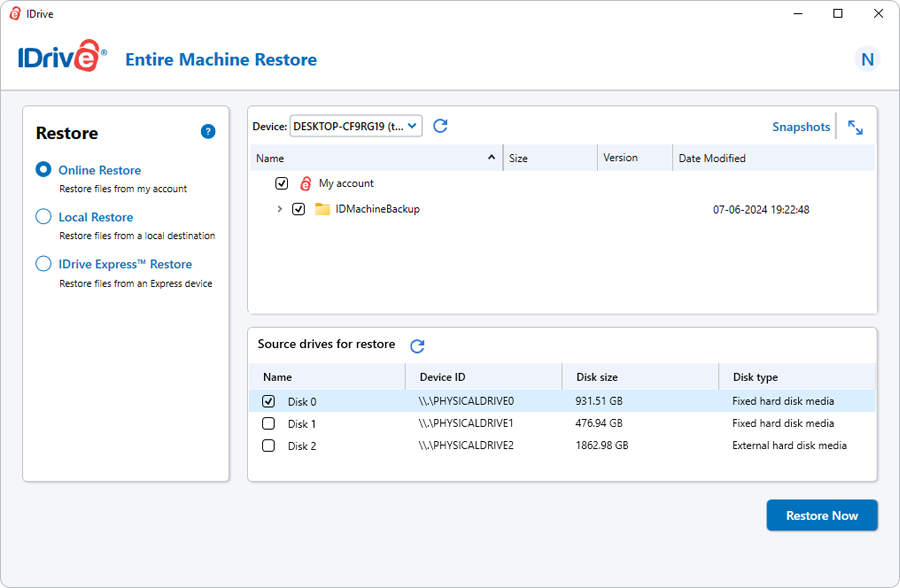The image size is (900, 588).
Task: Select the Online Restore option
Action: click(43, 170)
